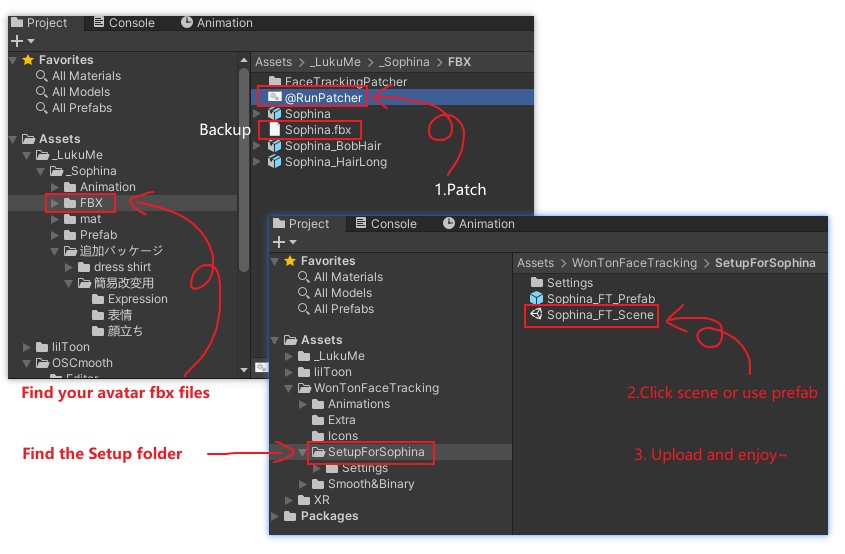Expand the Smooth&Binary folder

pyautogui.click(x=302, y=484)
